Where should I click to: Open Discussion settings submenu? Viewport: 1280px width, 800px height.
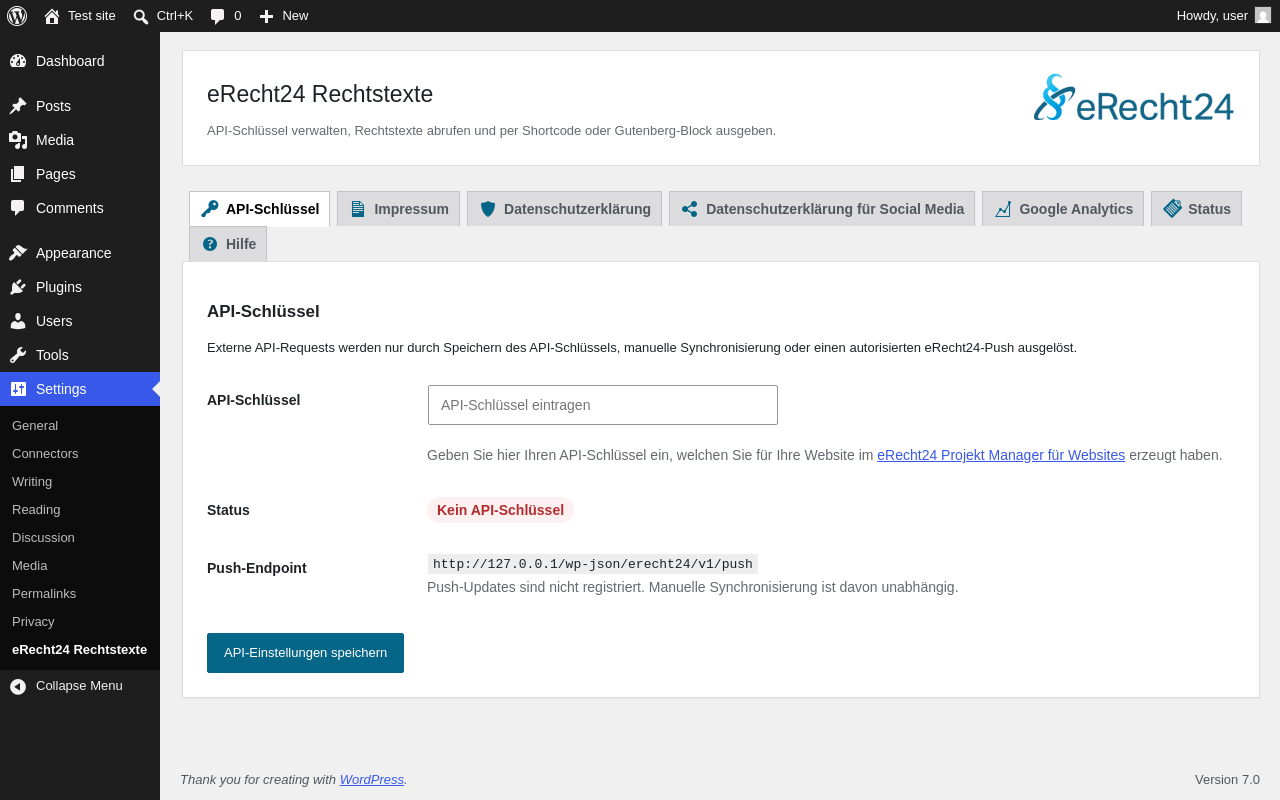point(43,537)
